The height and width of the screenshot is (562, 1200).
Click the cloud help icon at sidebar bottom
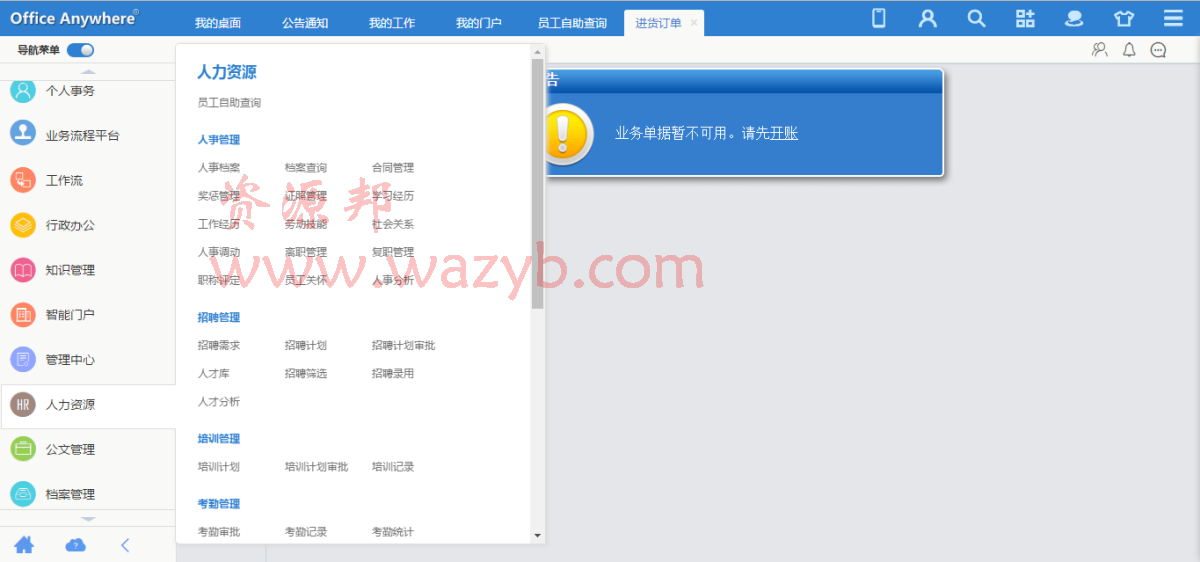point(75,545)
